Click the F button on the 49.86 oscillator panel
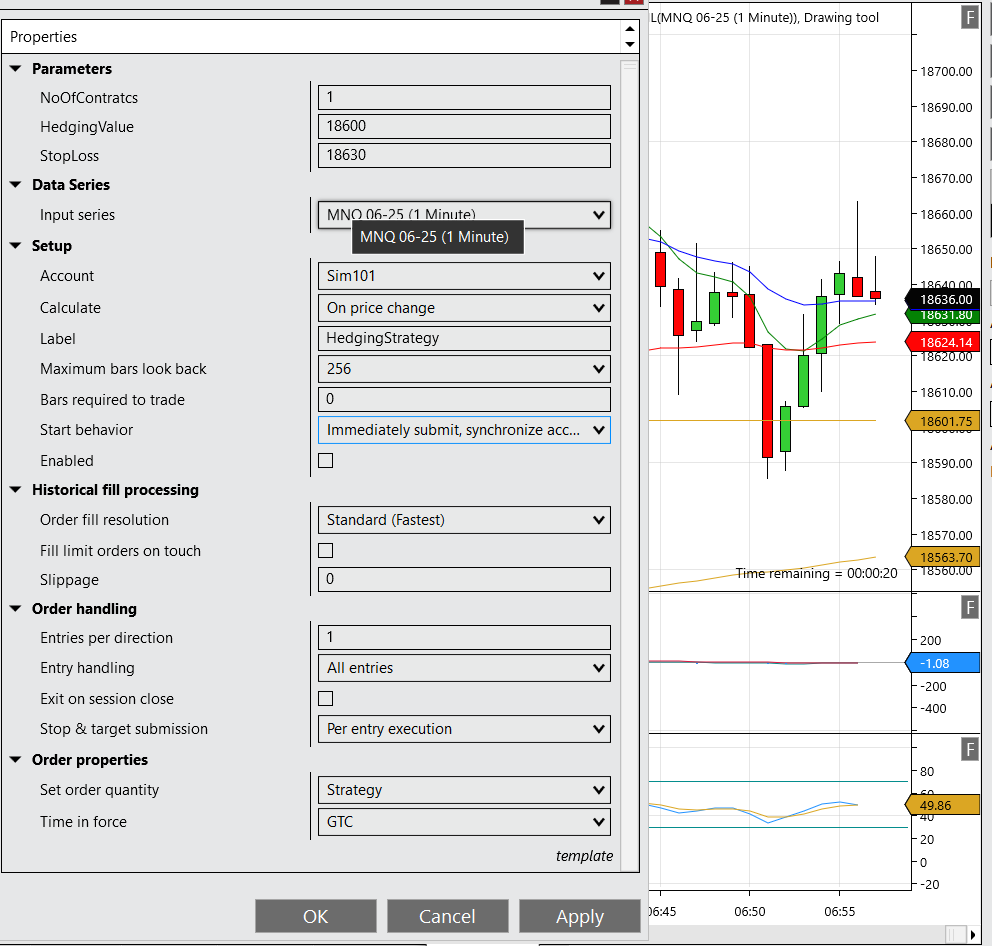Image resolution: width=992 pixels, height=946 pixels. coord(969,750)
